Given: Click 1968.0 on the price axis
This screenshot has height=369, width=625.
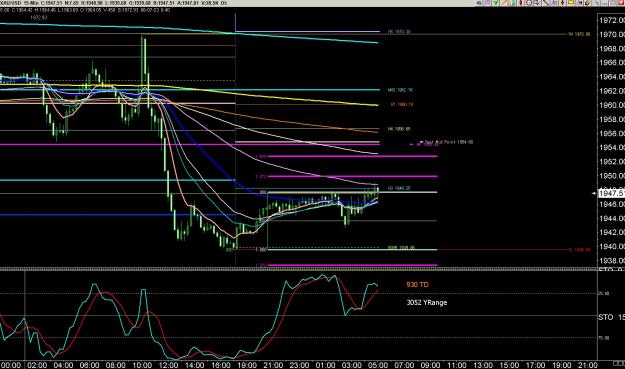Looking at the screenshot, I should (x=612, y=49).
